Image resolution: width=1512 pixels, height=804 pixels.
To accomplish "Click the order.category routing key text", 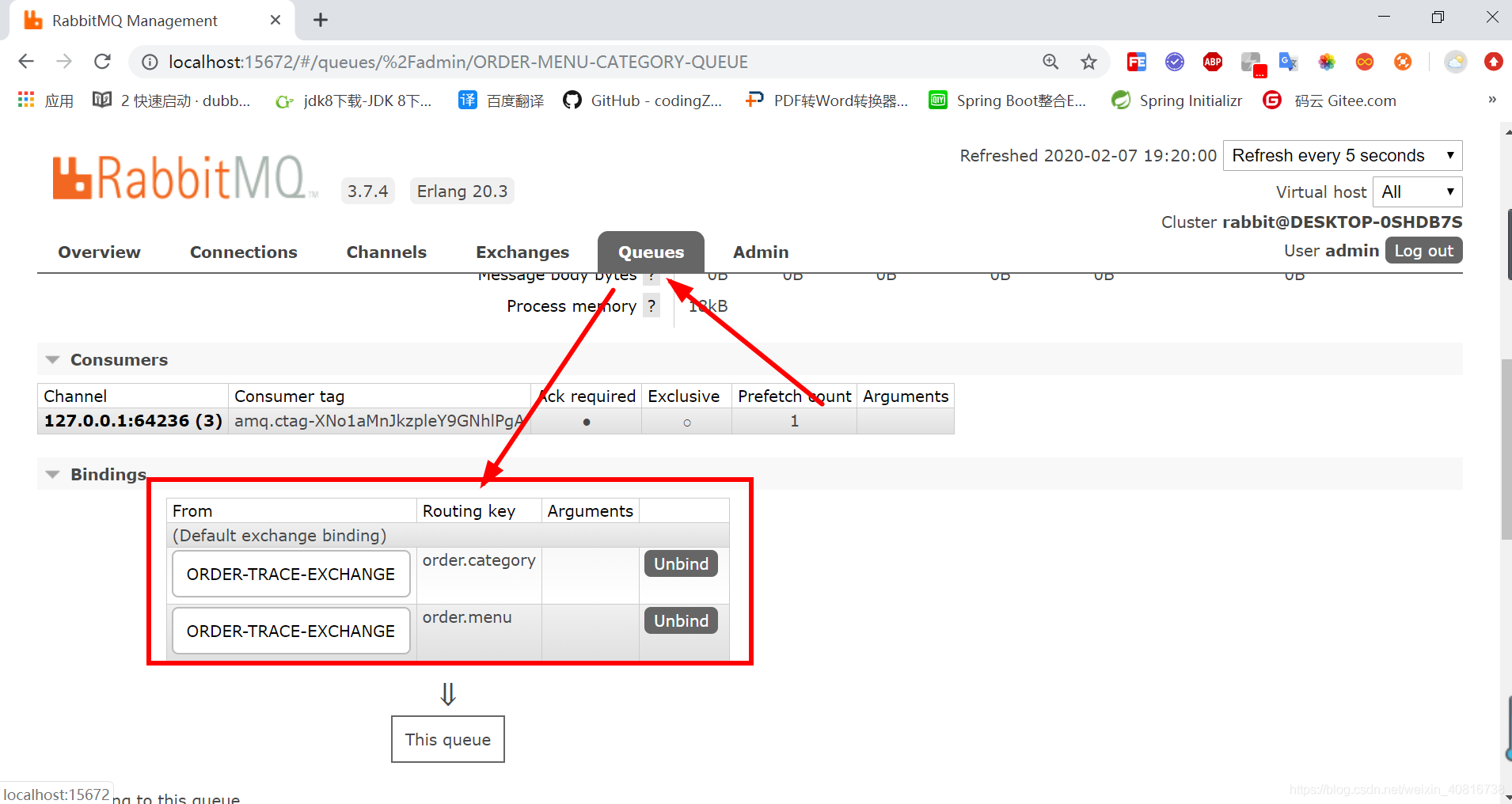I will click(x=479, y=560).
